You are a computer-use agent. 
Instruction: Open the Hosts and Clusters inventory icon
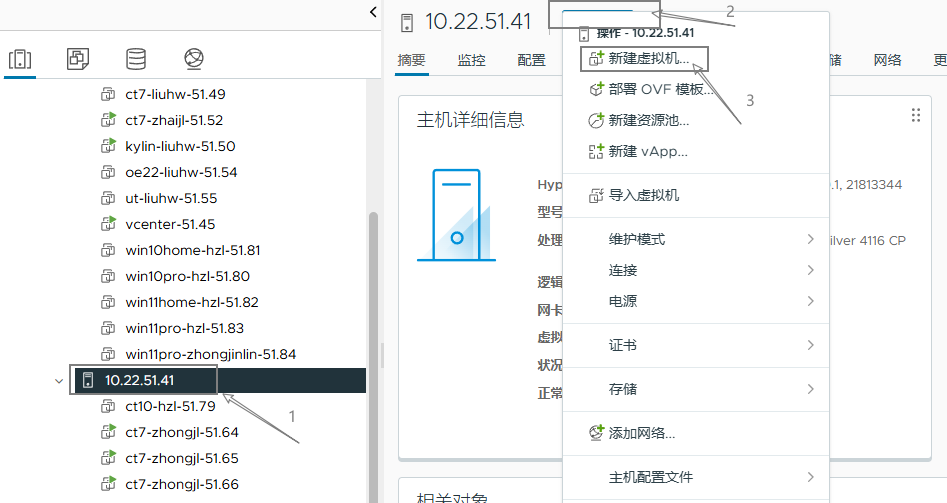[20, 59]
